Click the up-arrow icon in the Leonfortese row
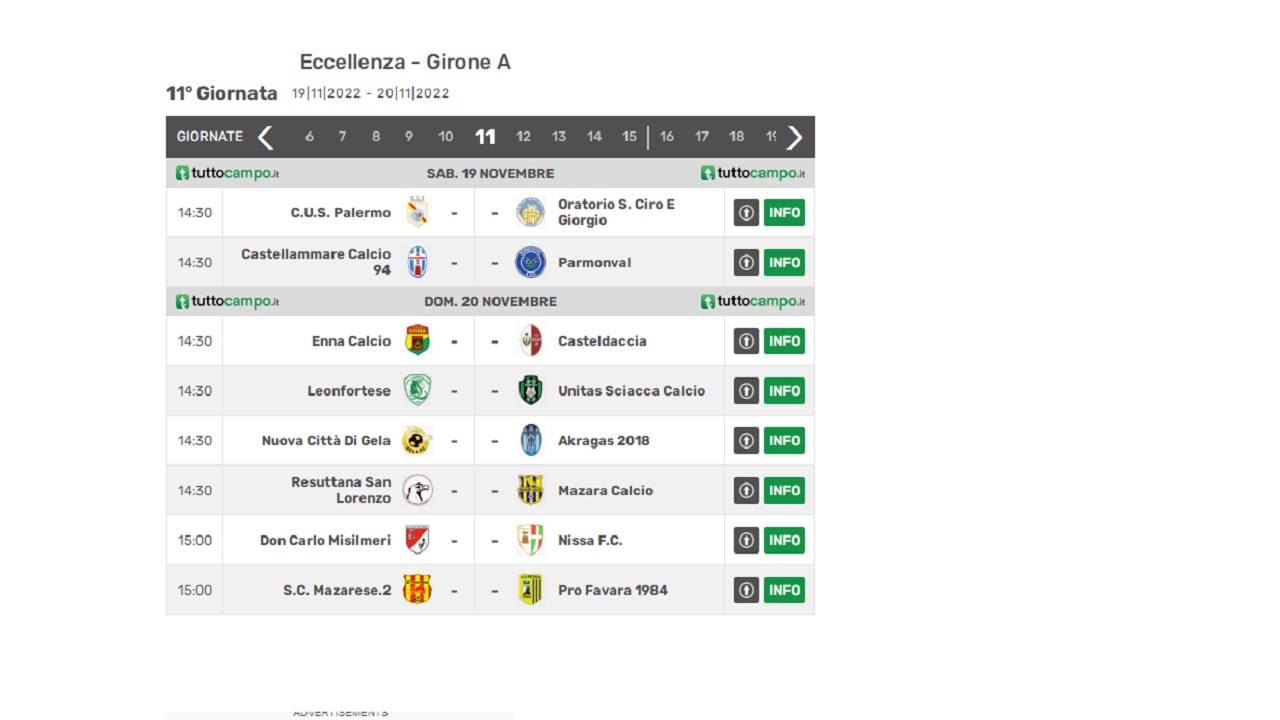This screenshot has height=720, width=1280. [746, 390]
